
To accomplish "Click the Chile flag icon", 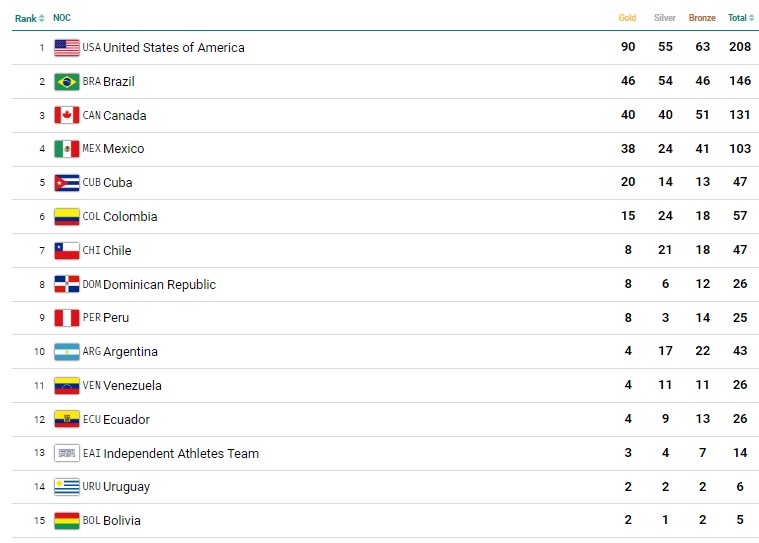I will coord(67,250).
